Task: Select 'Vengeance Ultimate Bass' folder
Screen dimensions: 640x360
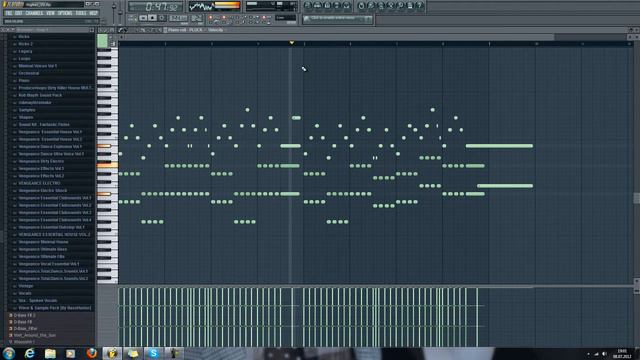Action: tap(42, 249)
